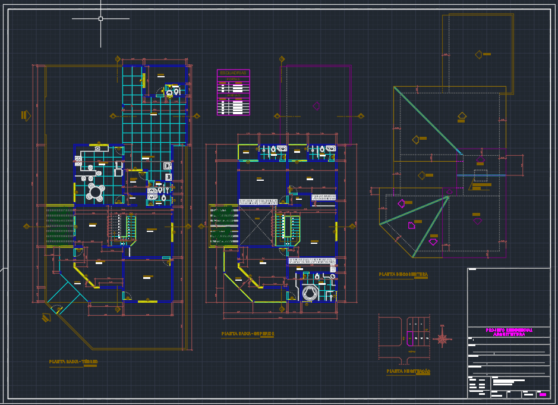Viewport: 558px width, 405px height.
Task: Pick the magenta Esquadrias schedule table
Action: [233, 93]
